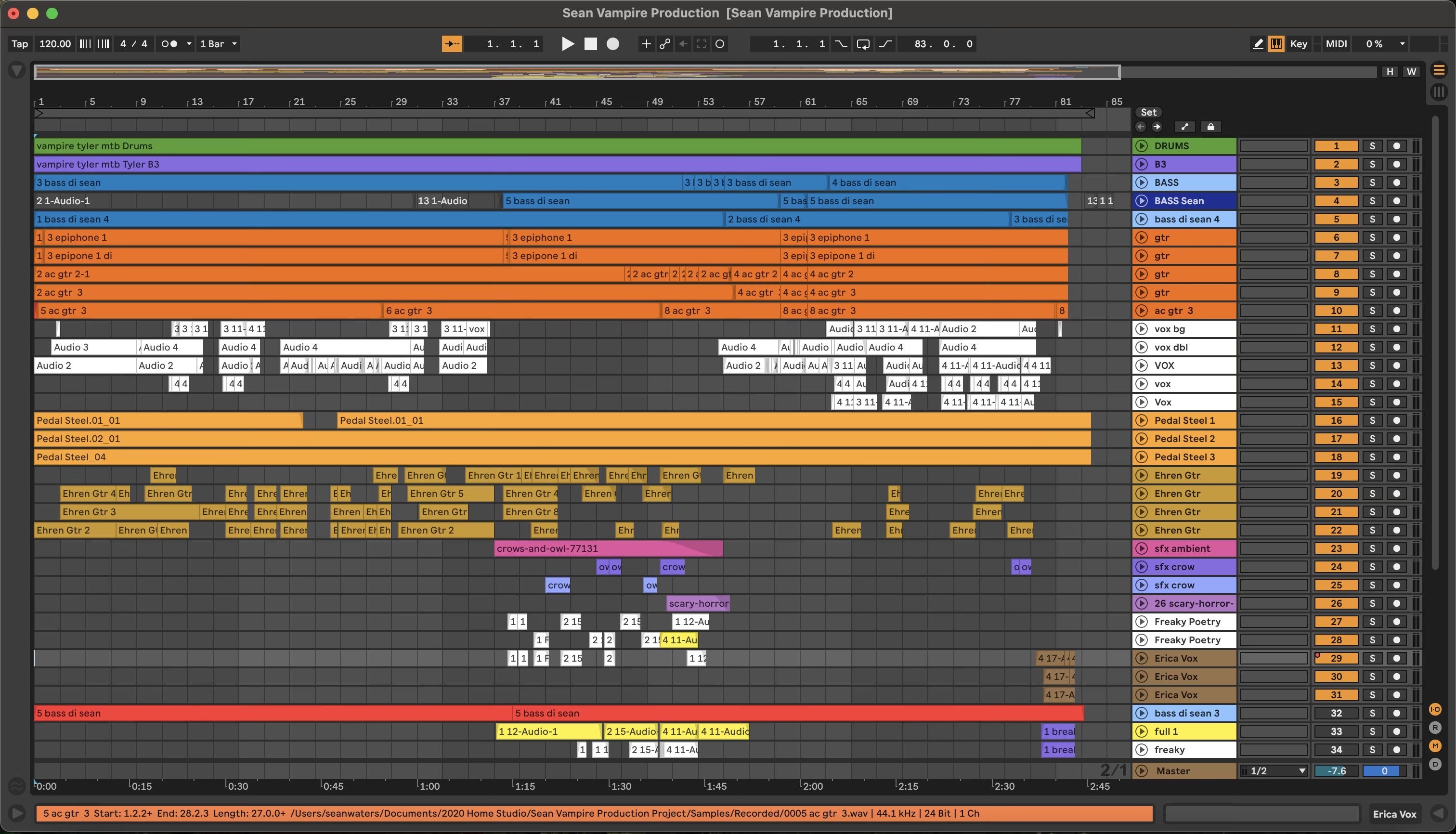Arm the BASS Sean track for recording
1456x834 pixels.
(1396, 201)
